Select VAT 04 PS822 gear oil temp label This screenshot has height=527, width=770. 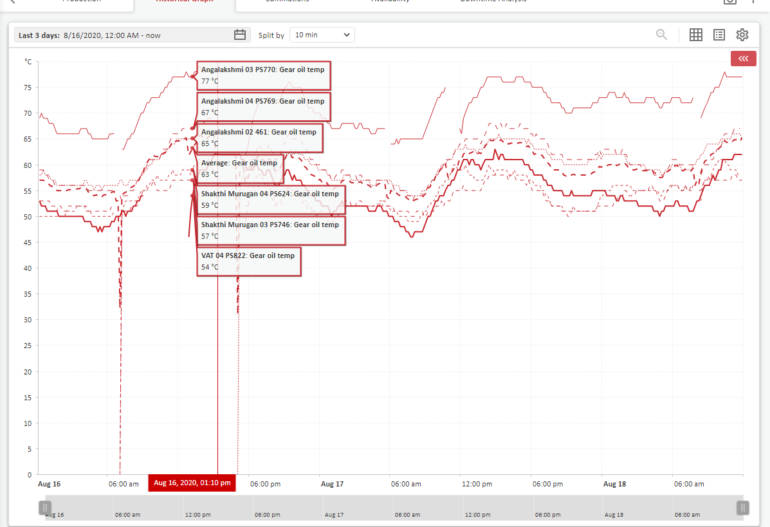point(249,261)
